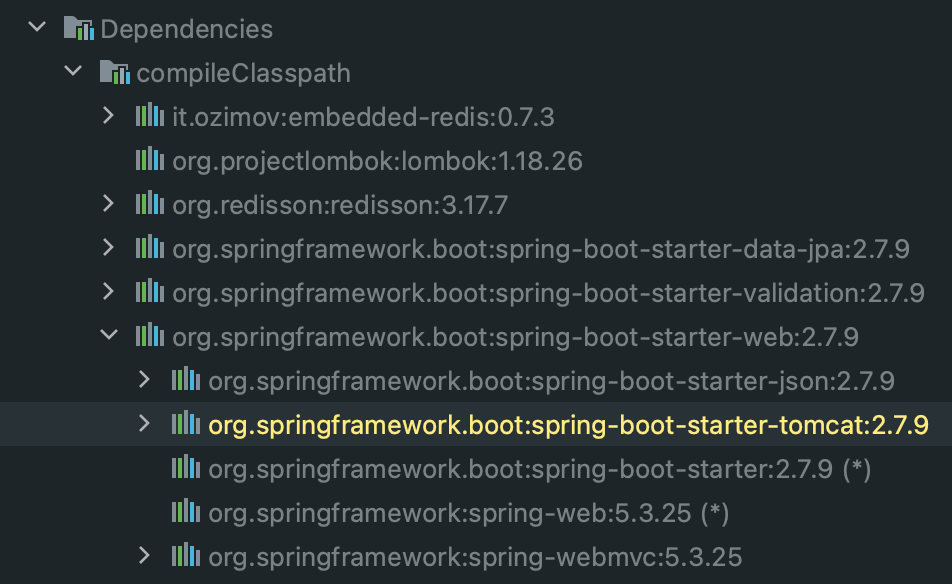Screen dimensions: 952x584
Task: Expand spring-boot-starter-tomcat:2.7.9 chevron
Action: [144, 424]
